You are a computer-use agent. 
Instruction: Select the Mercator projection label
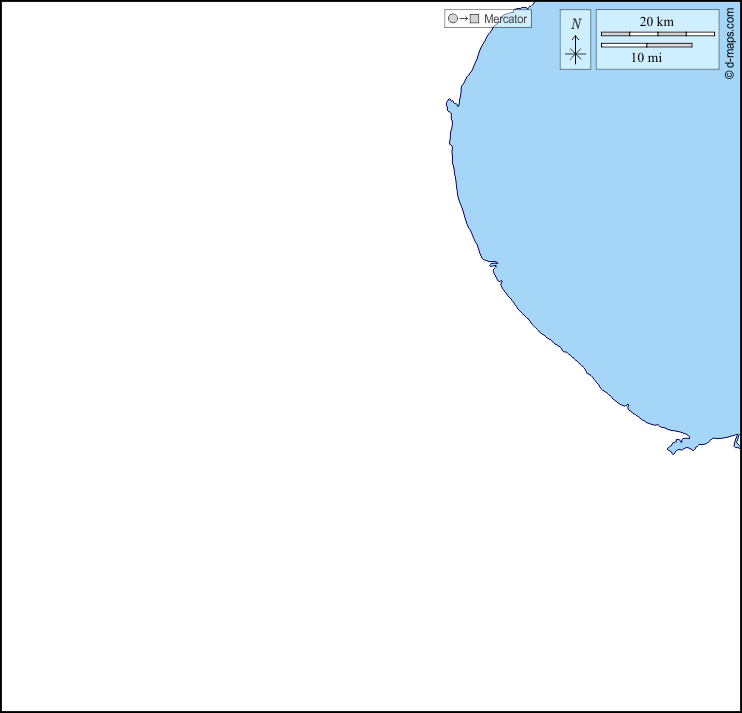505,19
